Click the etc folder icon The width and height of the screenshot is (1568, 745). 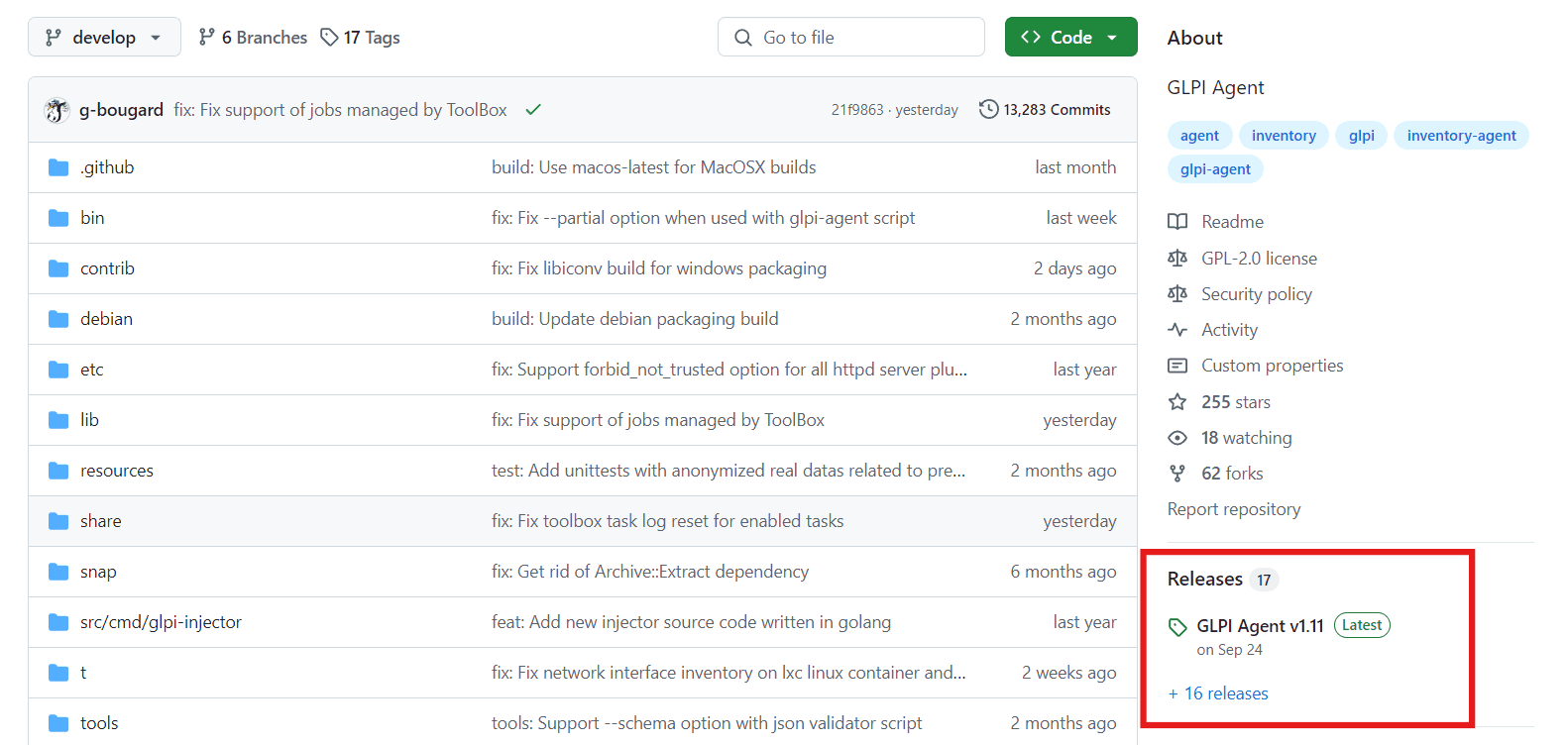58,370
